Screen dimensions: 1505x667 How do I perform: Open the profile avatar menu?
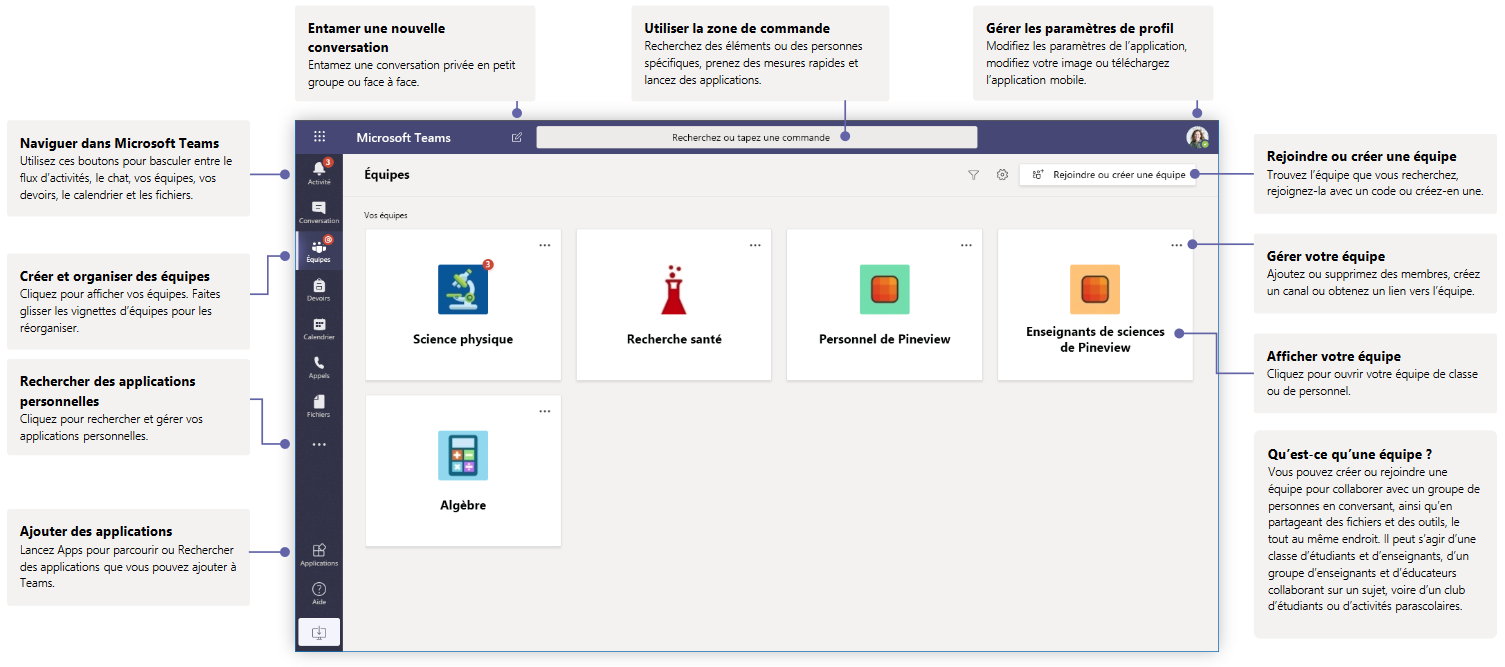[x=1197, y=138]
